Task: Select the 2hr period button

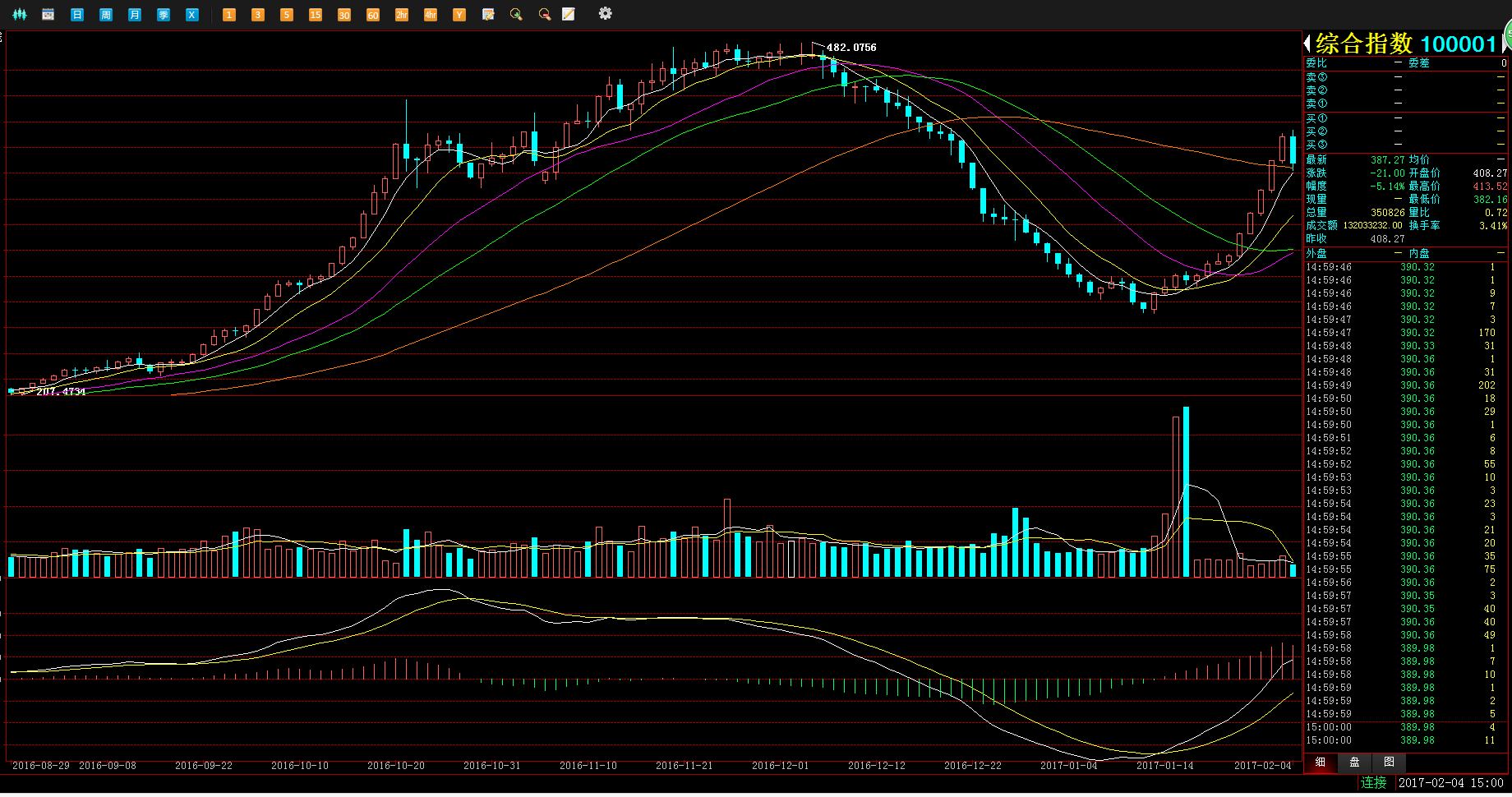Action: 402,14
